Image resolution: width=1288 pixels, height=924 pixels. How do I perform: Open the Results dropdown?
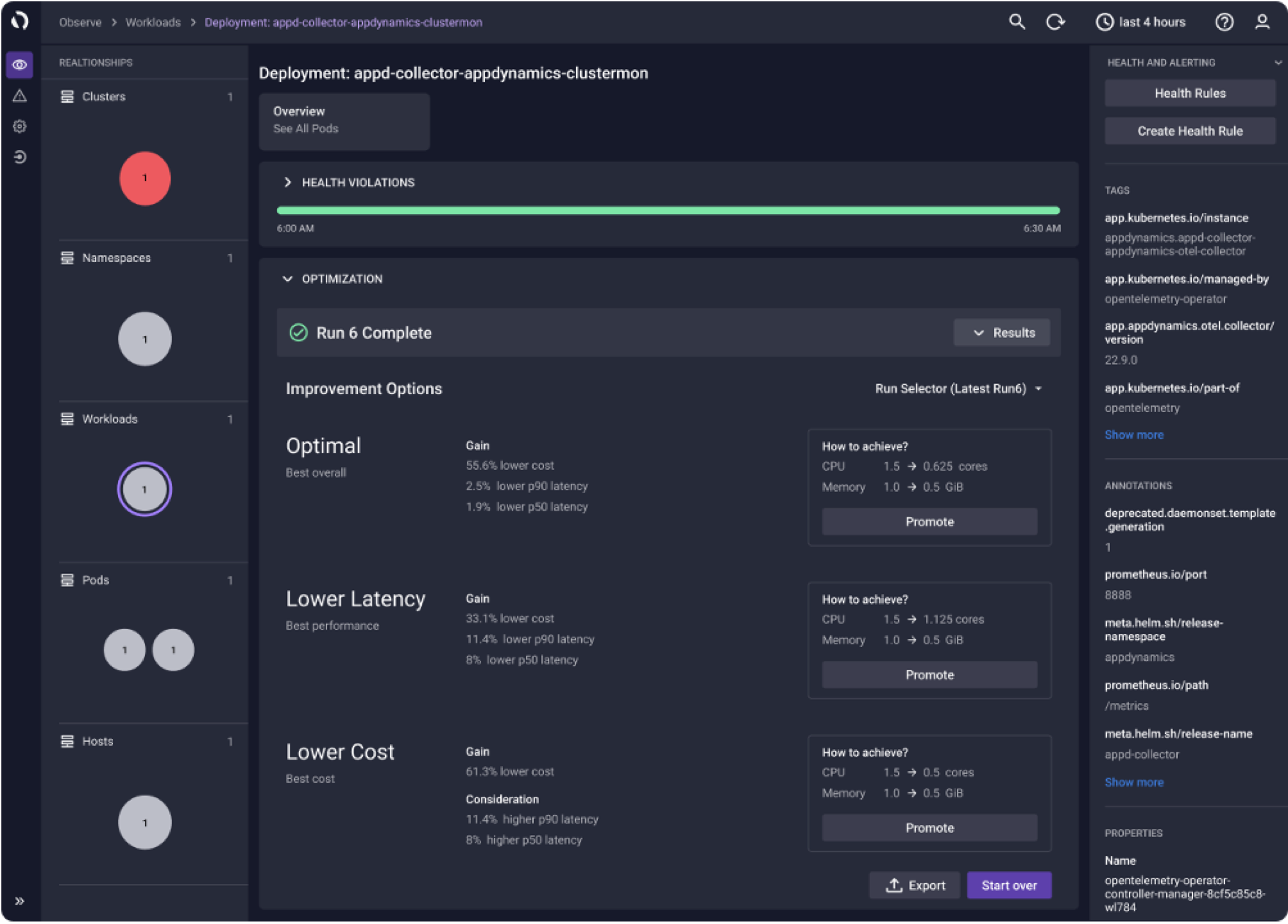(1002, 332)
